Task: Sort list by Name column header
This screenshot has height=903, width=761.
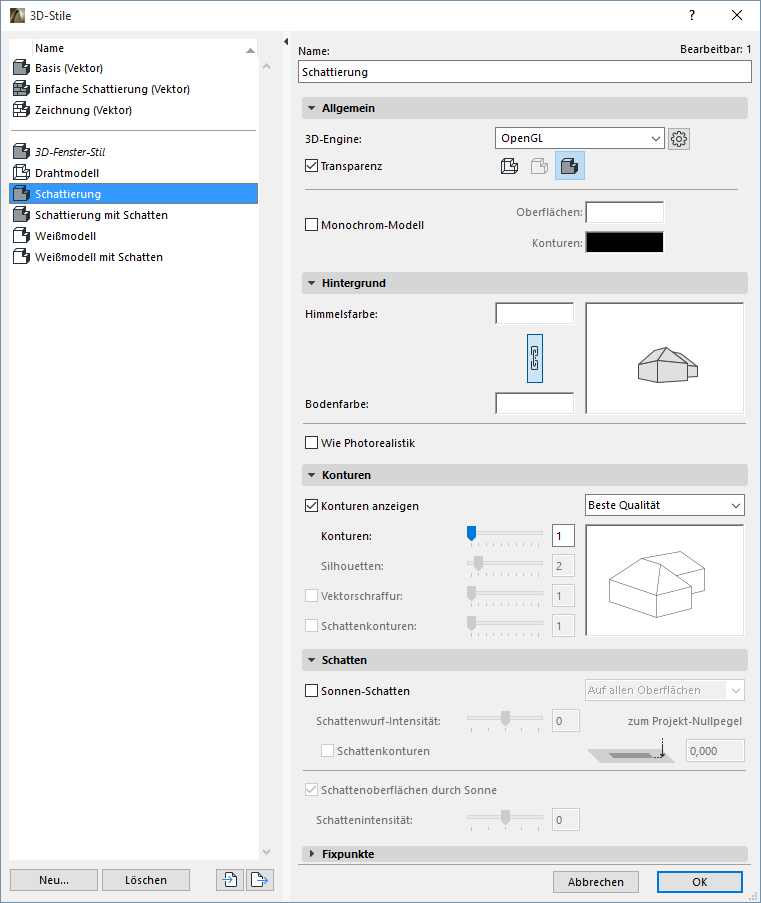Action: coord(144,48)
